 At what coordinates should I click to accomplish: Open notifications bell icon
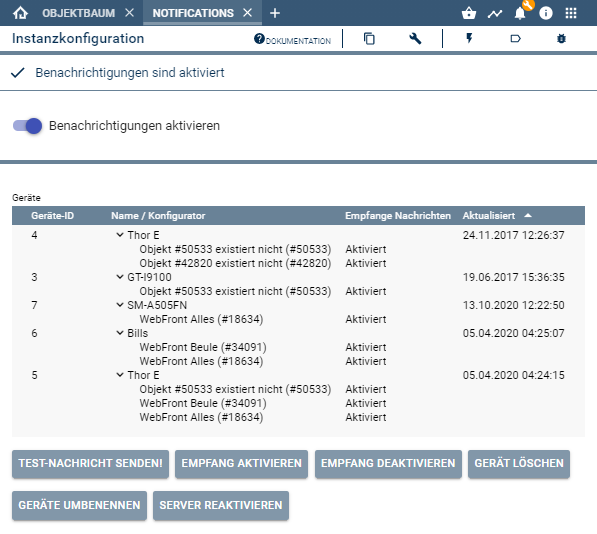click(x=520, y=13)
